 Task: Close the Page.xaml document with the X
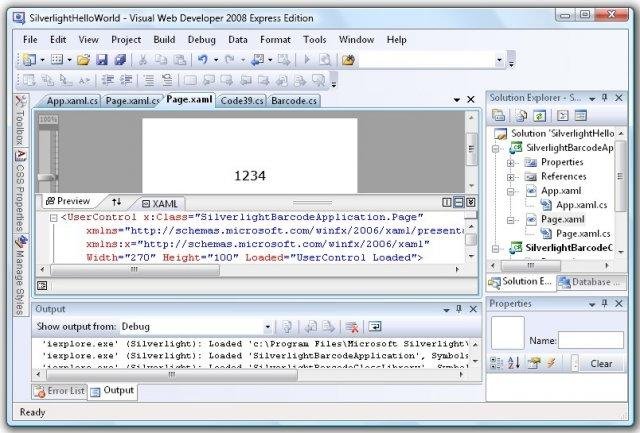tap(471, 100)
